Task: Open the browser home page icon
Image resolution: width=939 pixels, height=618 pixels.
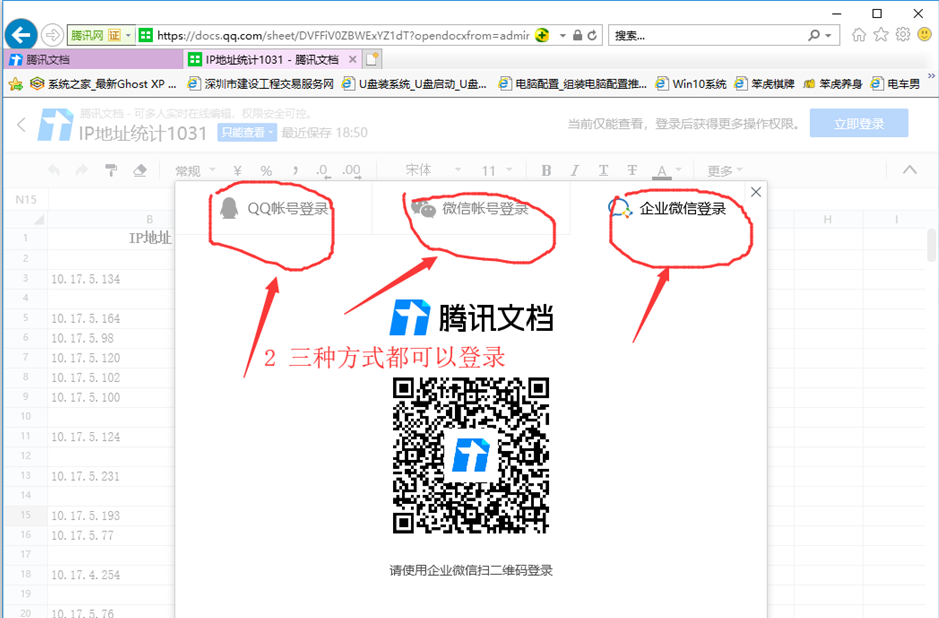Action: click(x=859, y=35)
